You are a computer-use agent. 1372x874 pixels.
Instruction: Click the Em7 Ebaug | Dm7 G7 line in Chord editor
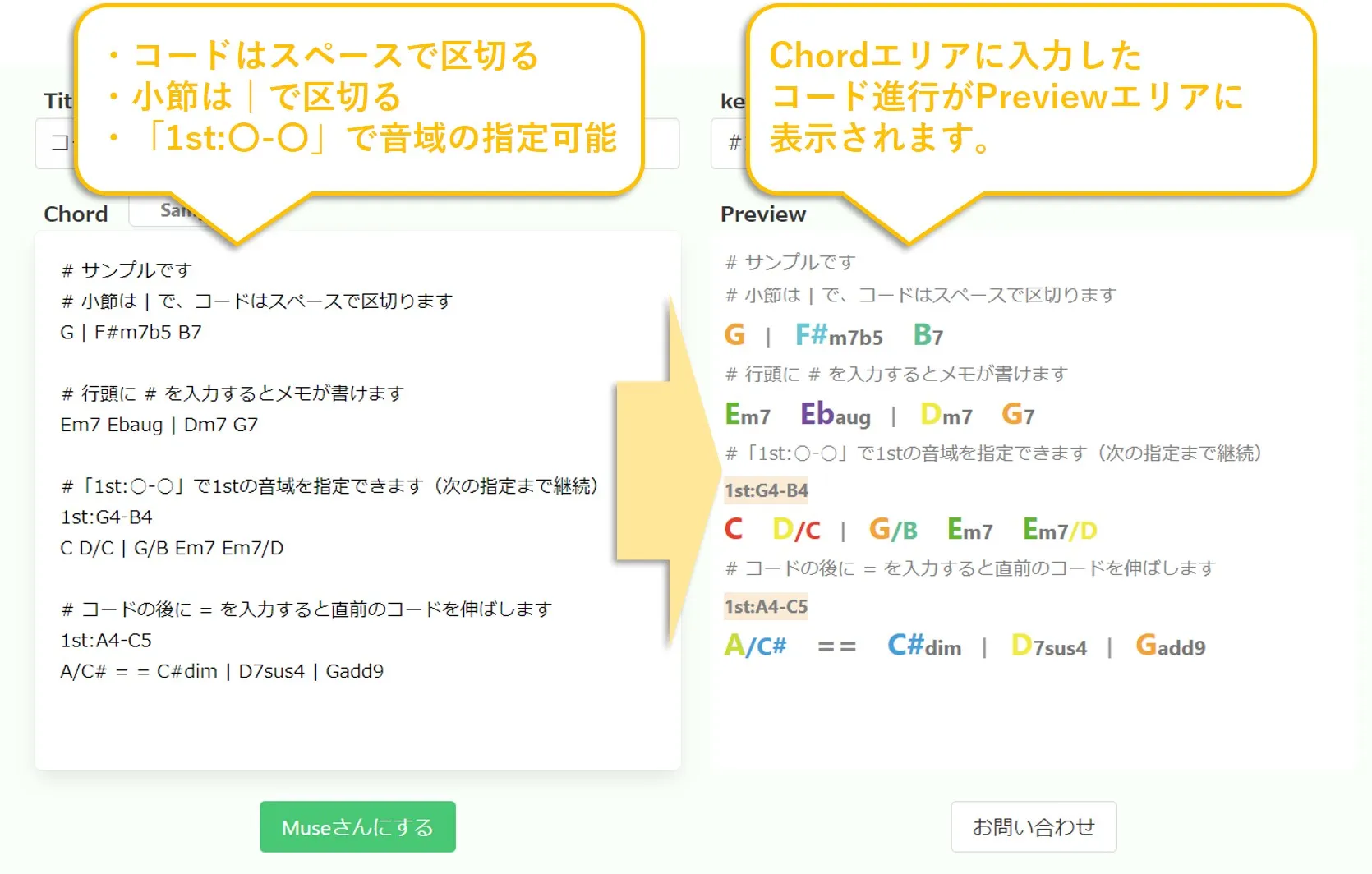(159, 425)
